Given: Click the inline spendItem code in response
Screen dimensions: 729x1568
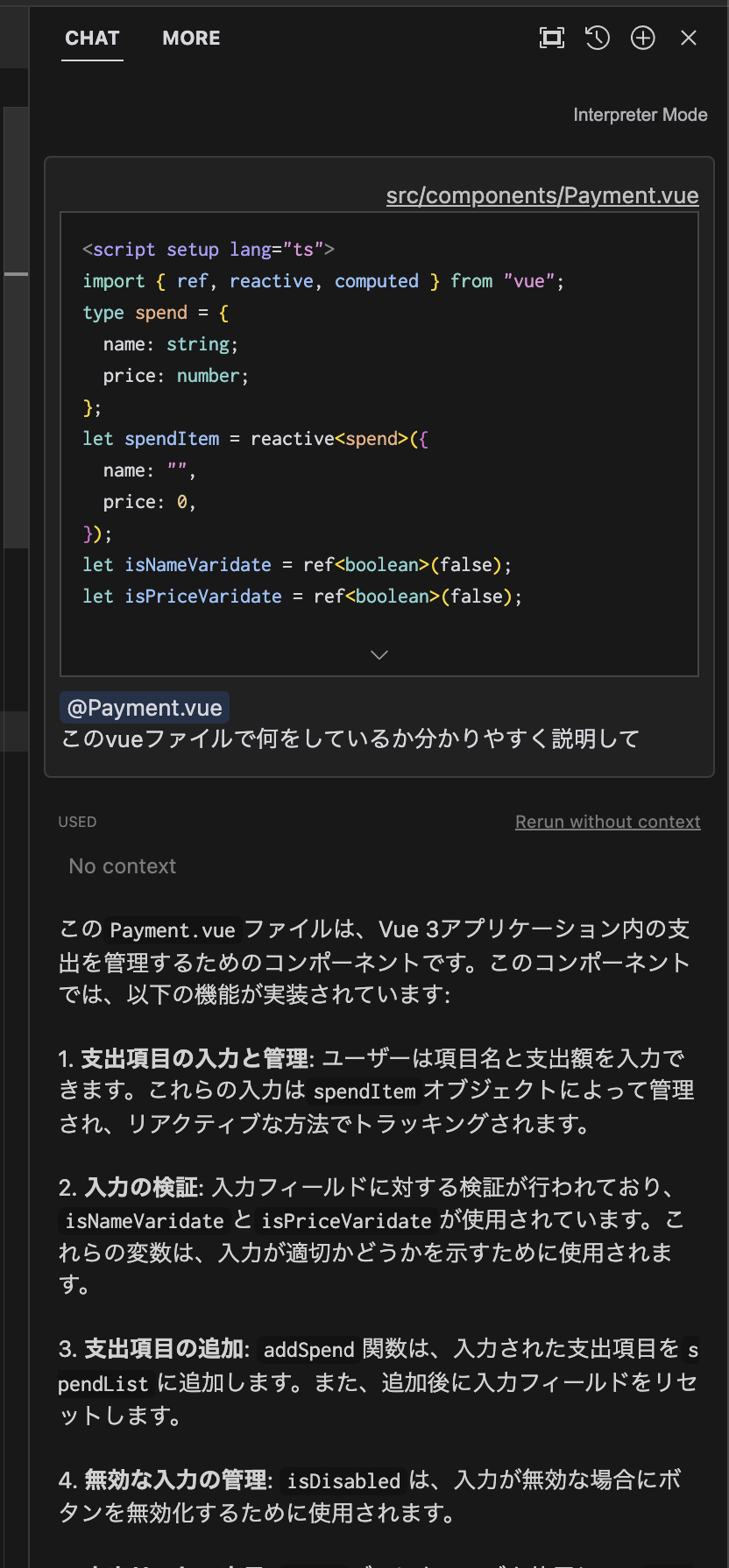Looking at the screenshot, I should 364,1091.
